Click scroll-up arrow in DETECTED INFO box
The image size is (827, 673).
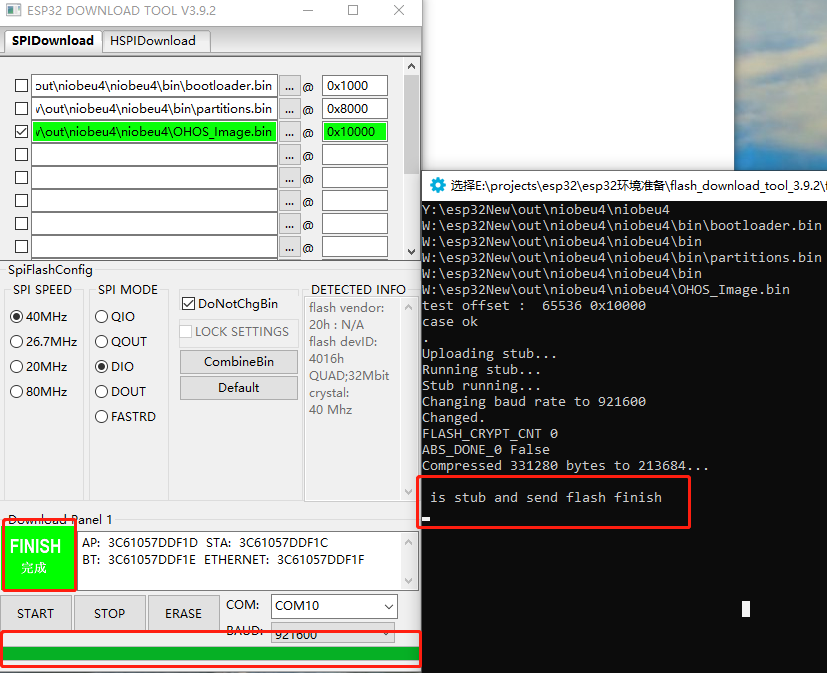tap(408, 307)
